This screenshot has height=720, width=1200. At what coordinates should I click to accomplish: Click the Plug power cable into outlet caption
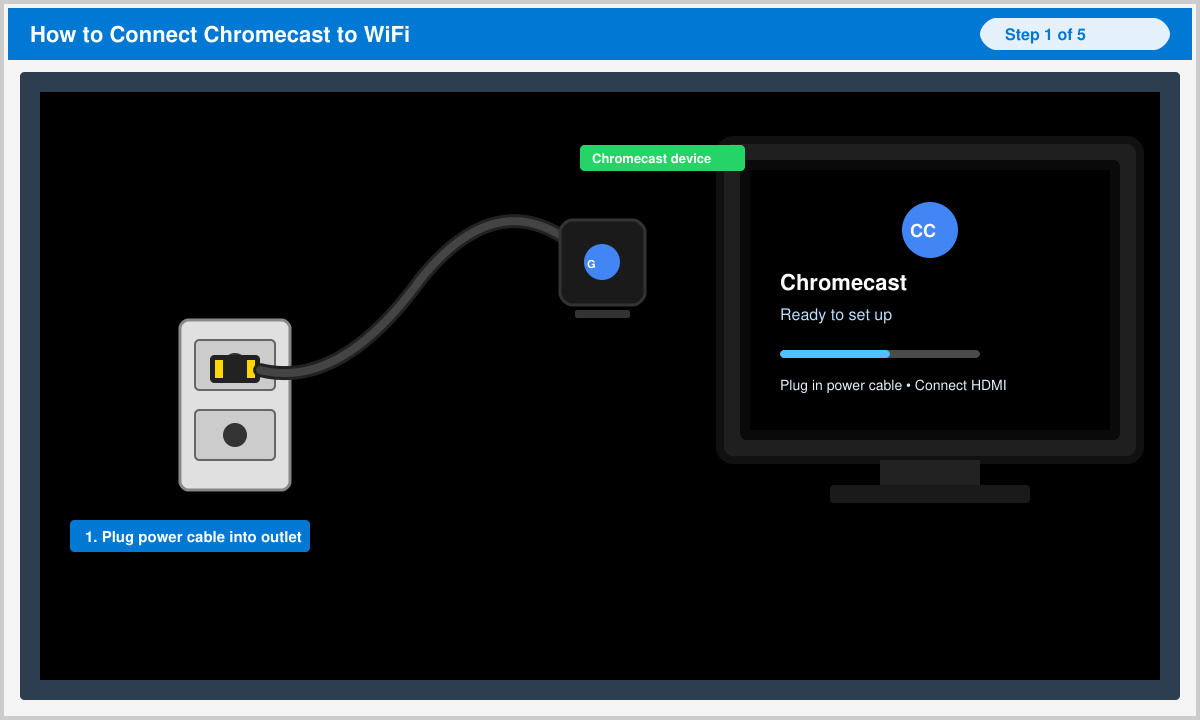tap(190, 536)
